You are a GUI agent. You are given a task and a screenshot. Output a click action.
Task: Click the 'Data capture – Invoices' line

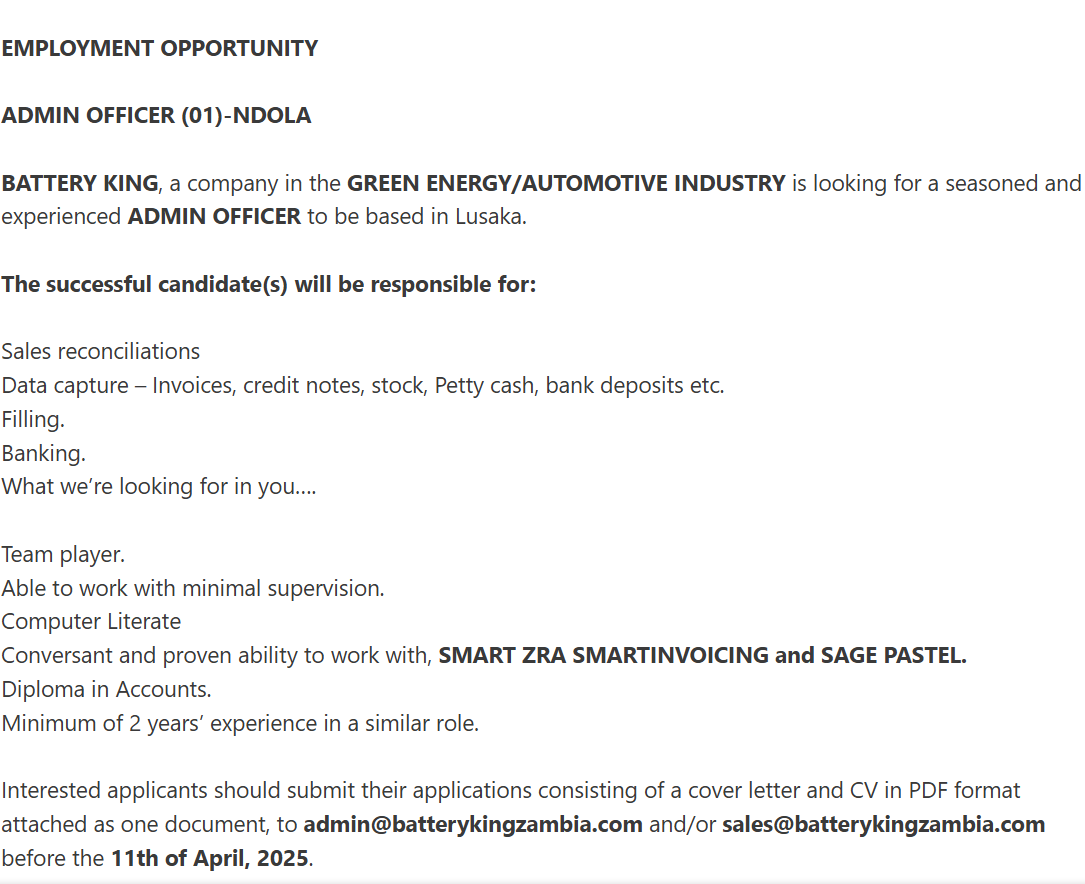(x=363, y=385)
